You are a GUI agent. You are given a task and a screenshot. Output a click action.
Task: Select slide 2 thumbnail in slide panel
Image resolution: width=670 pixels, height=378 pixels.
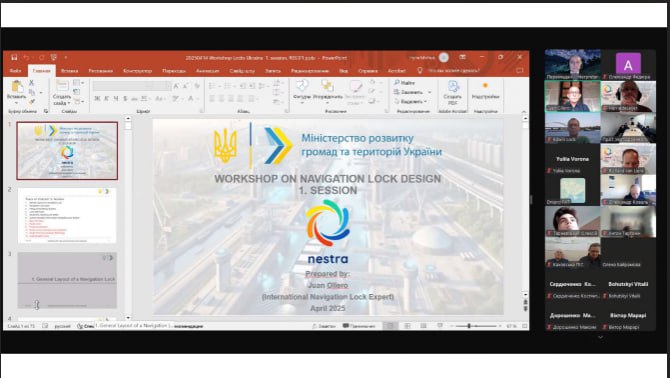pos(67,216)
